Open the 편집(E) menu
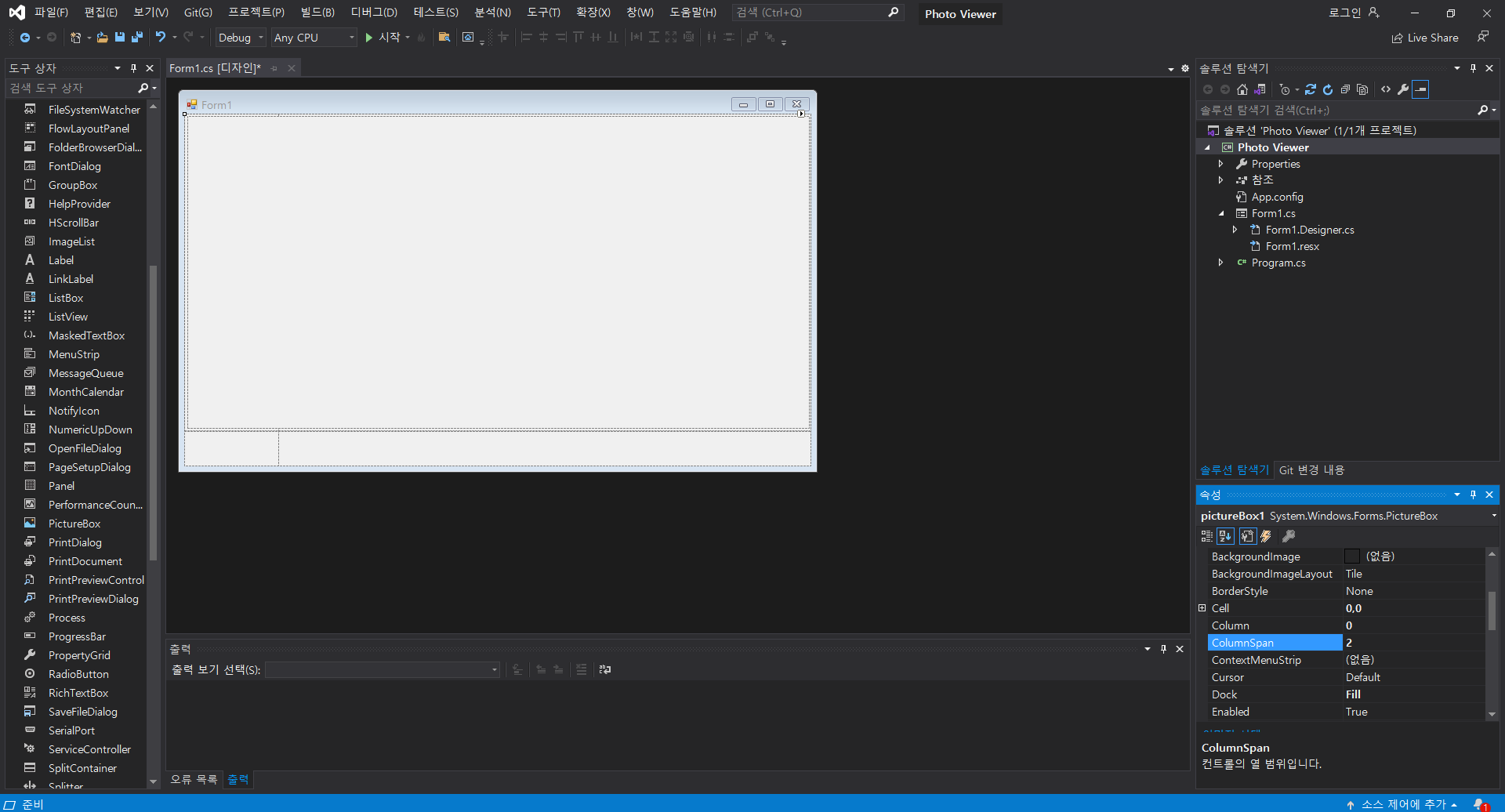This screenshot has height=812, width=1505. 101,13
